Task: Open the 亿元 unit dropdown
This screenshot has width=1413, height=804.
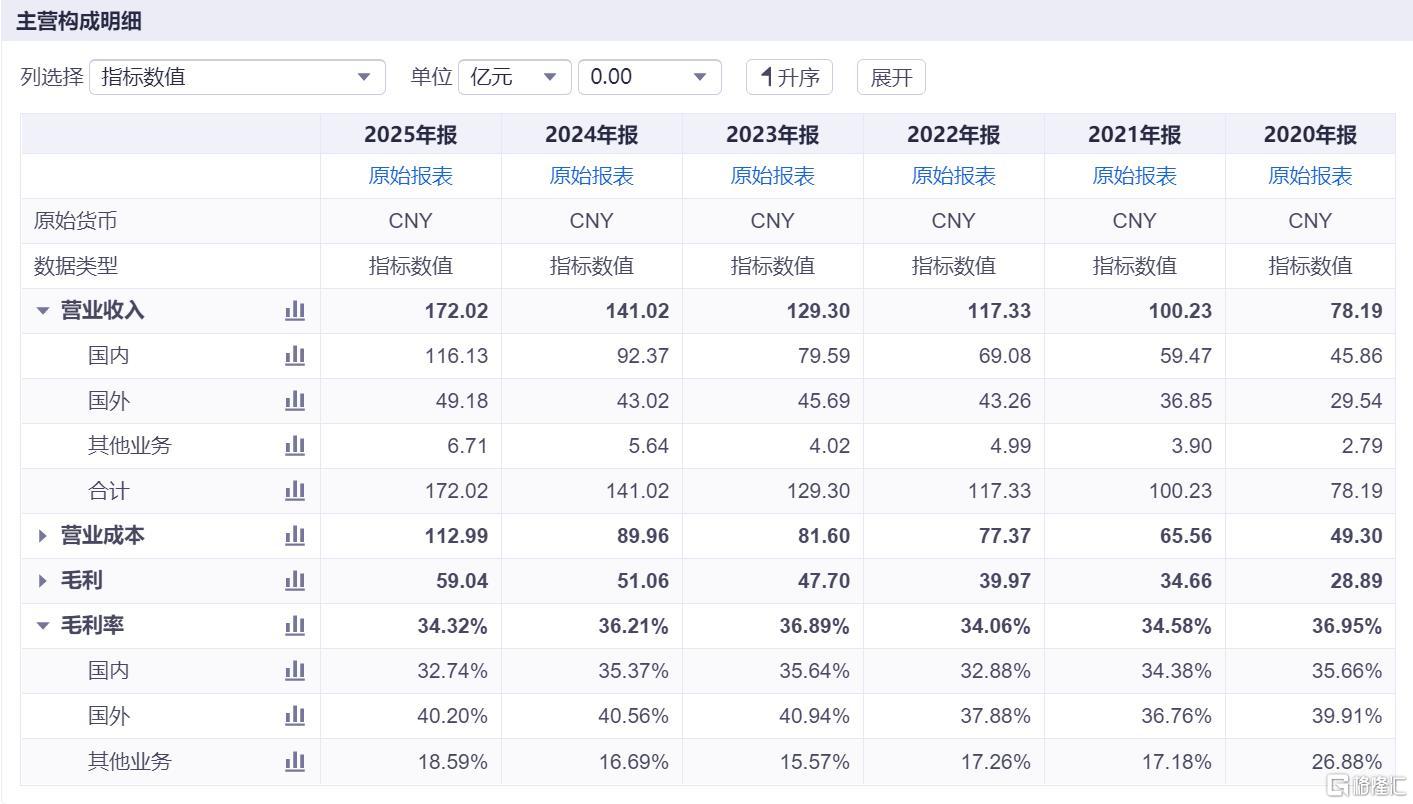Action: pyautogui.click(x=515, y=77)
